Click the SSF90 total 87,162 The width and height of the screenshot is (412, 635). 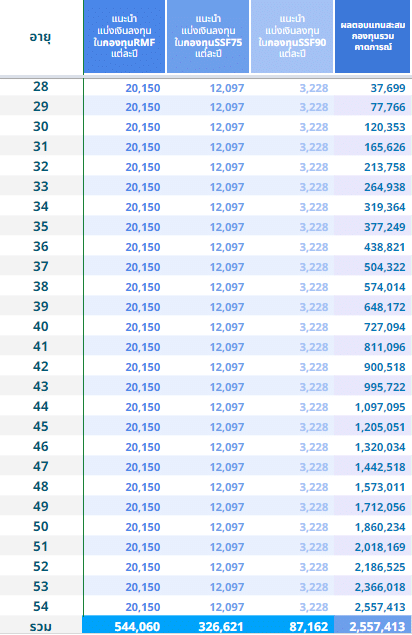(309, 627)
